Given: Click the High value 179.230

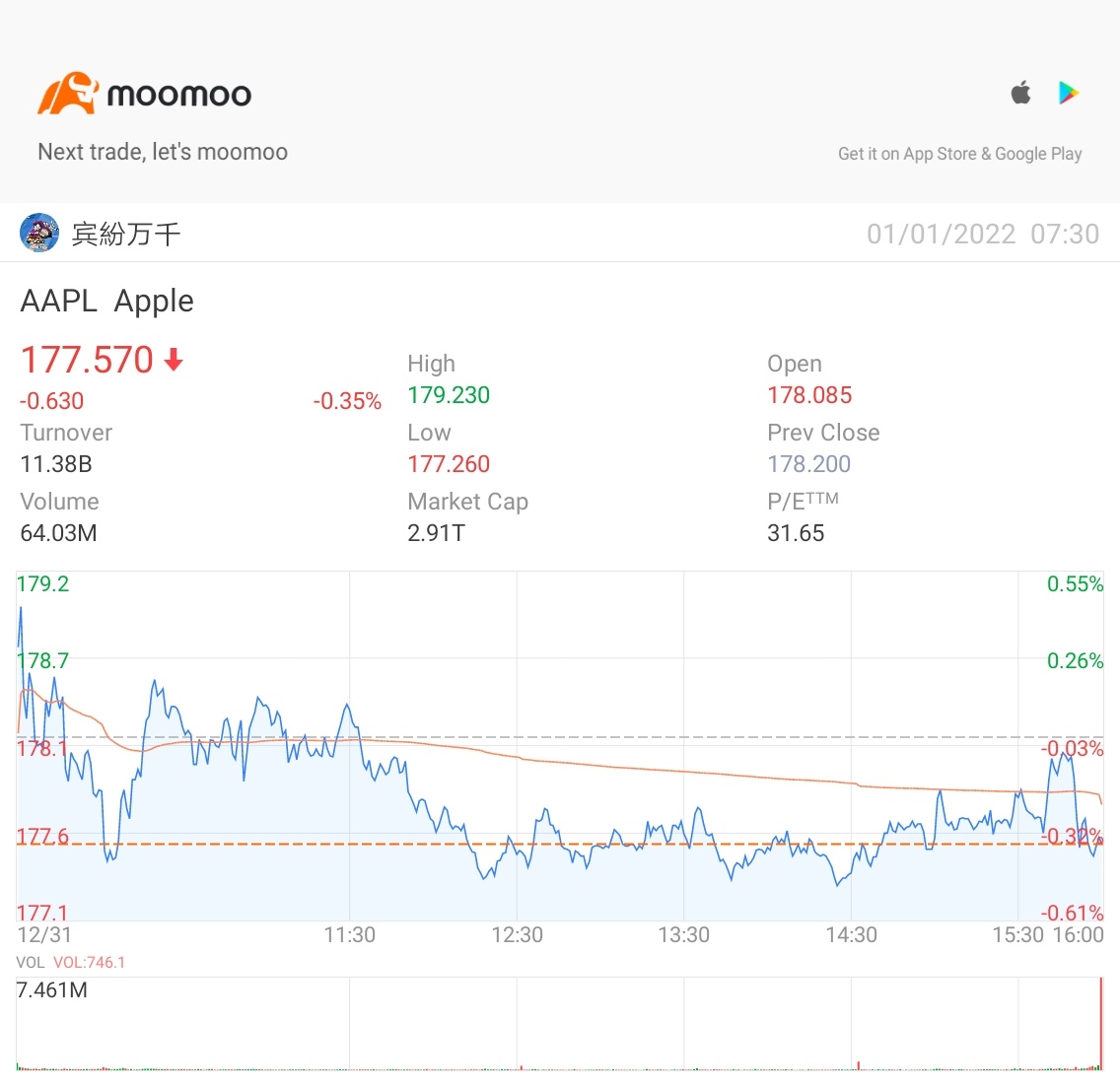Looking at the screenshot, I should tap(449, 395).
